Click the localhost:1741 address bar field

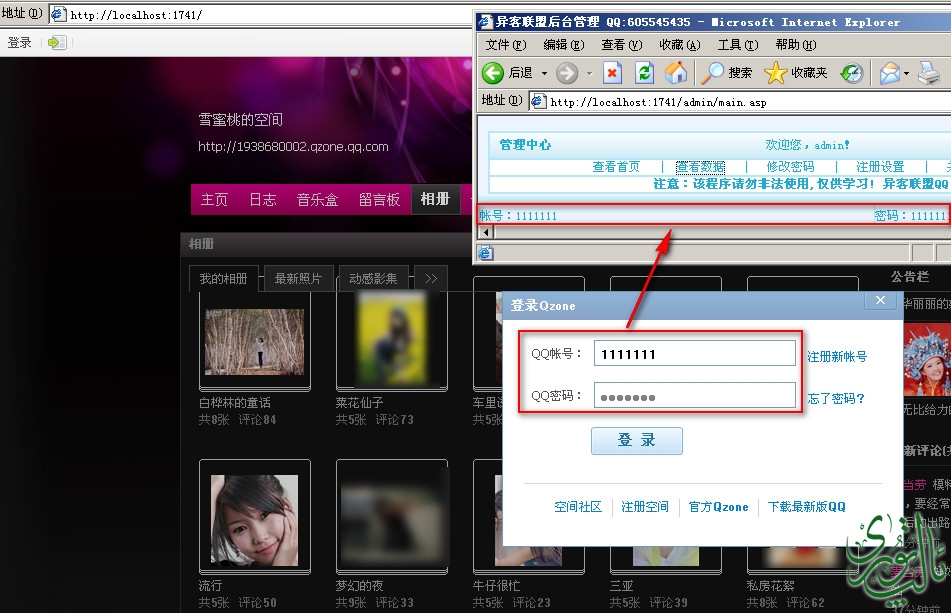[x=261, y=15]
